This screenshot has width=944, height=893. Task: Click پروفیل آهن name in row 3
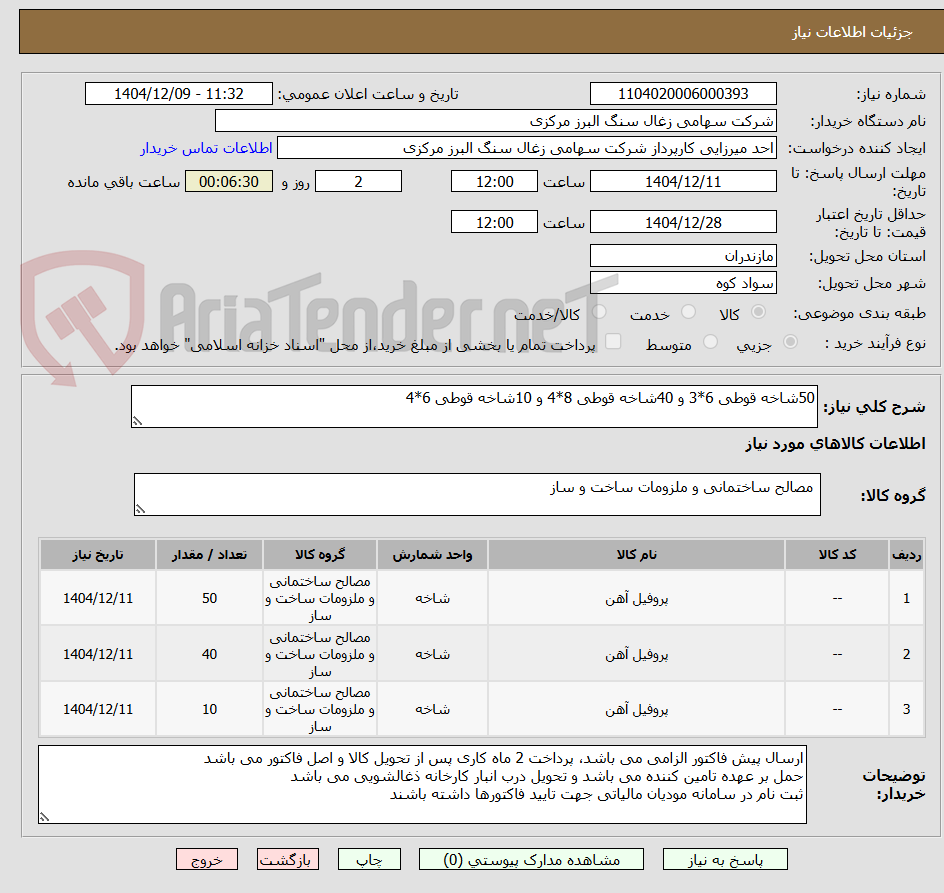[636, 709]
